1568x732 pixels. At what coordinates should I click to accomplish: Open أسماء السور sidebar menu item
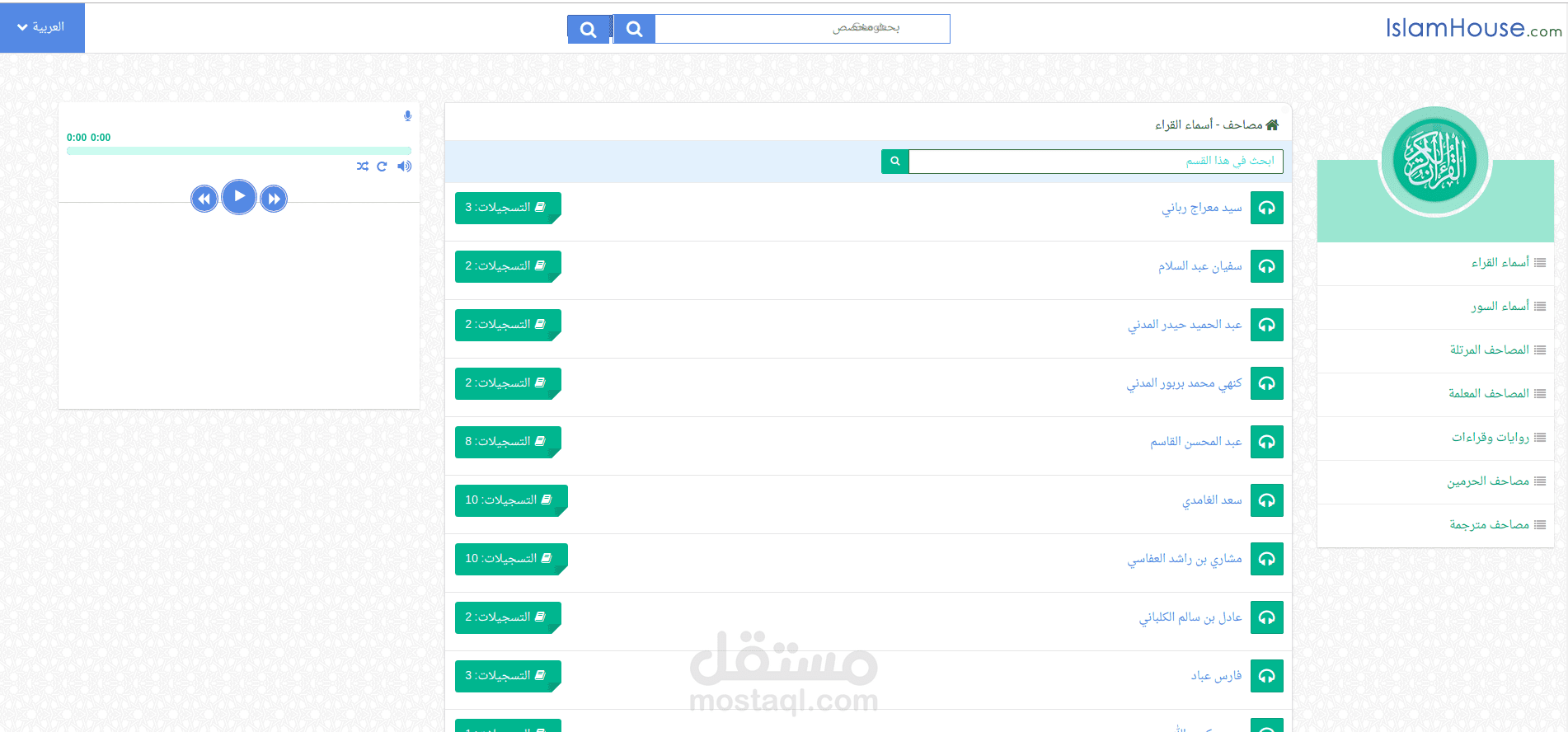[1435, 307]
